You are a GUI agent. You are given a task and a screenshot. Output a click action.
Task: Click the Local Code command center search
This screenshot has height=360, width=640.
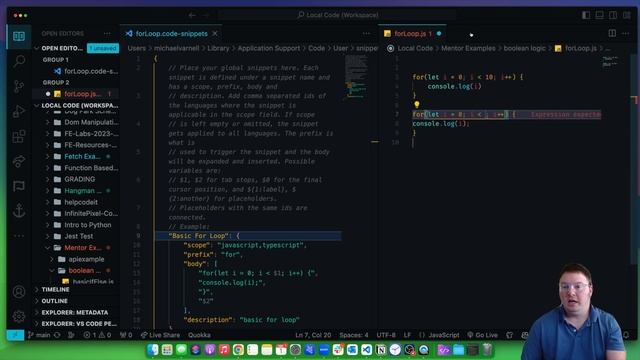pyautogui.click(x=338, y=15)
